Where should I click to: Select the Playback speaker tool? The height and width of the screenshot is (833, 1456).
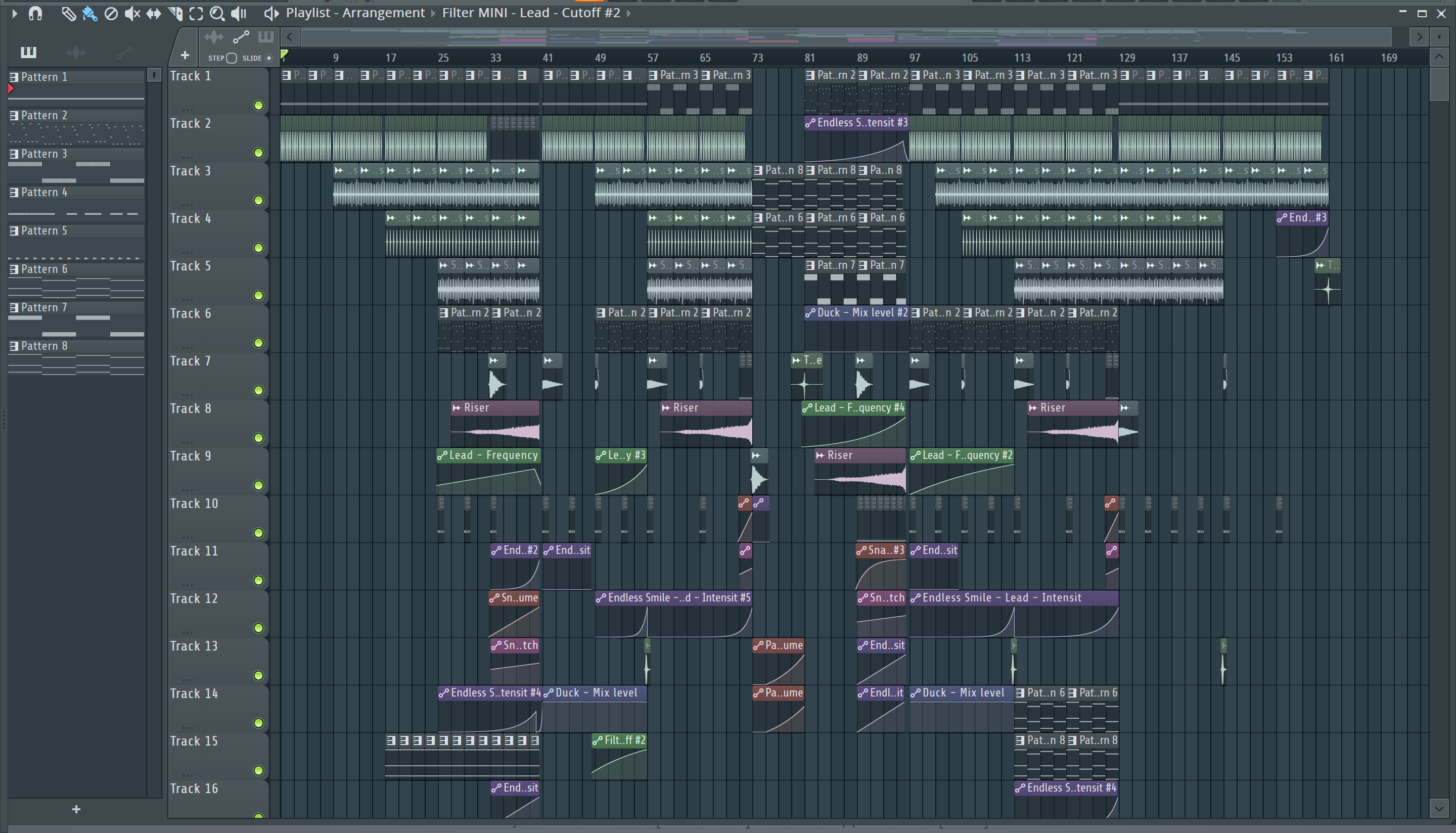pos(239,13)
